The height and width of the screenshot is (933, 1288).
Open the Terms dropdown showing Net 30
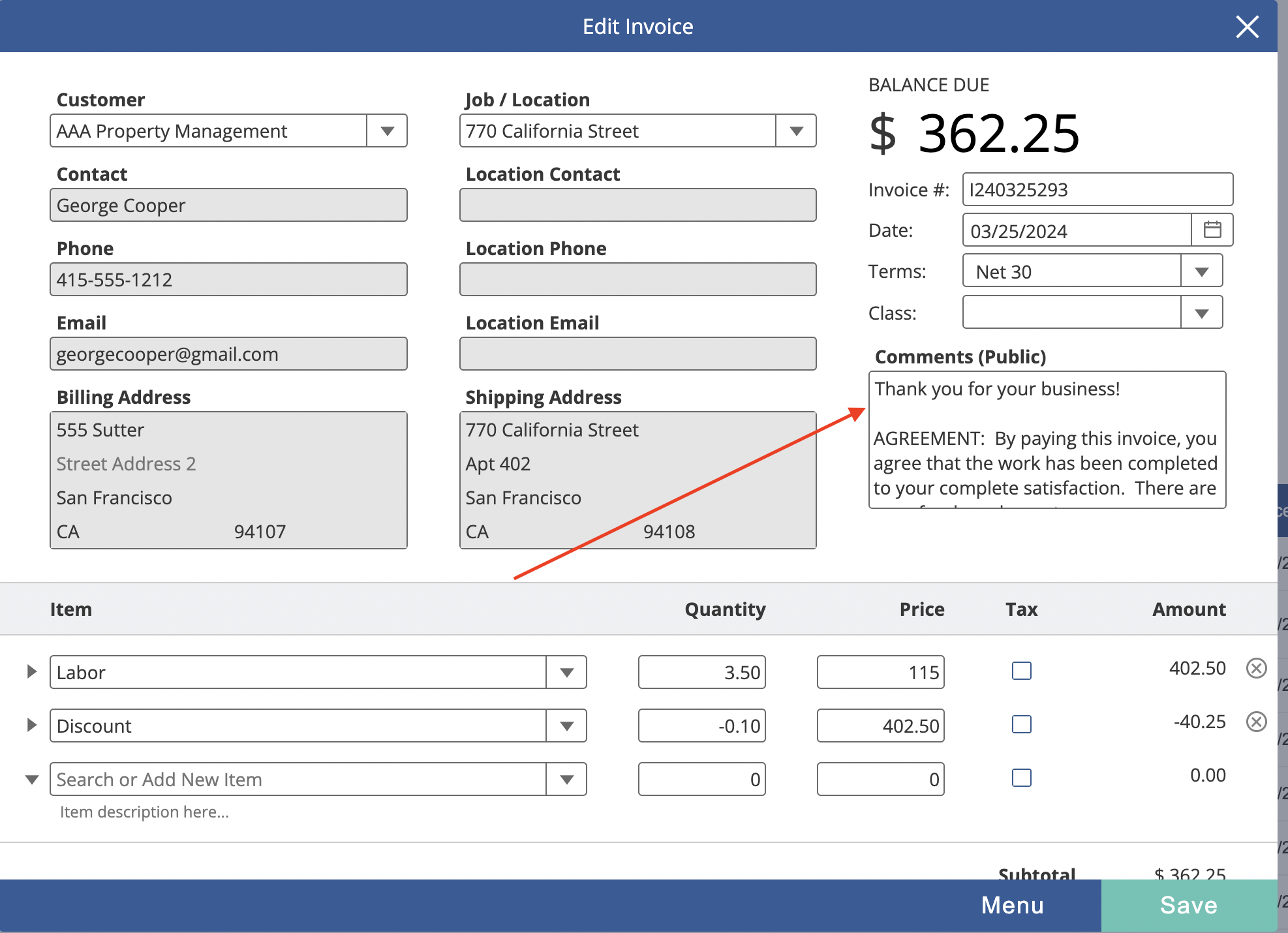point(1202,271)
